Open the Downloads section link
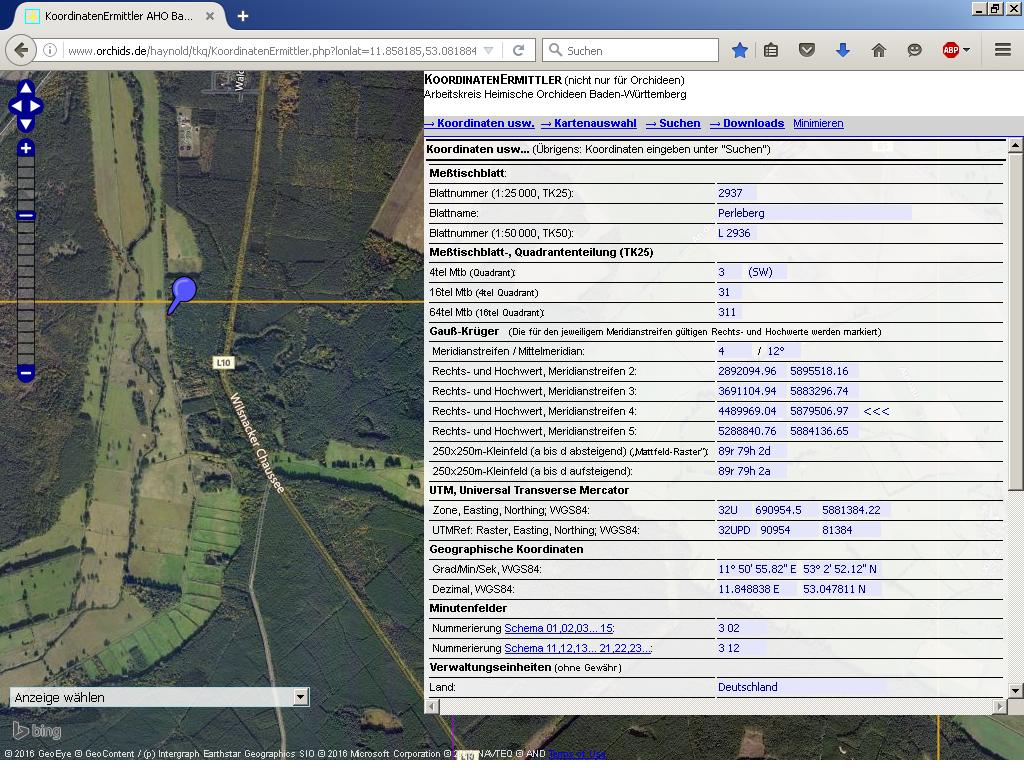 (x=746, y=123)
